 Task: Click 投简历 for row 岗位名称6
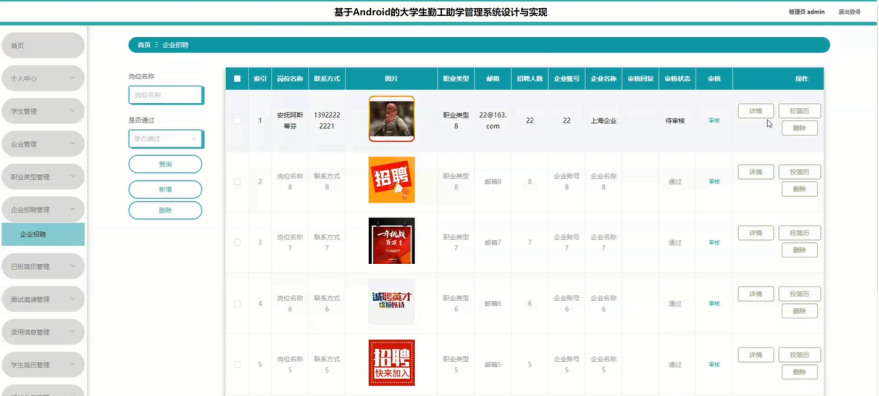tap(800, 294)
